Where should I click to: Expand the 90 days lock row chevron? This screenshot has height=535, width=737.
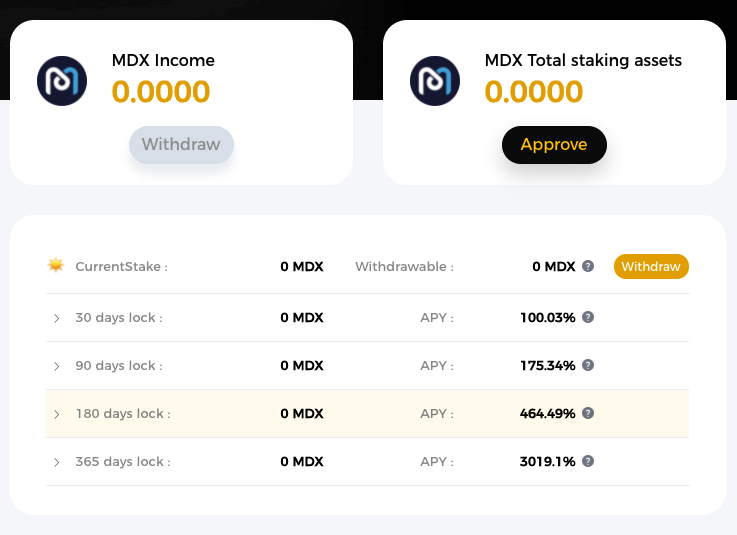tap(56, 366)
